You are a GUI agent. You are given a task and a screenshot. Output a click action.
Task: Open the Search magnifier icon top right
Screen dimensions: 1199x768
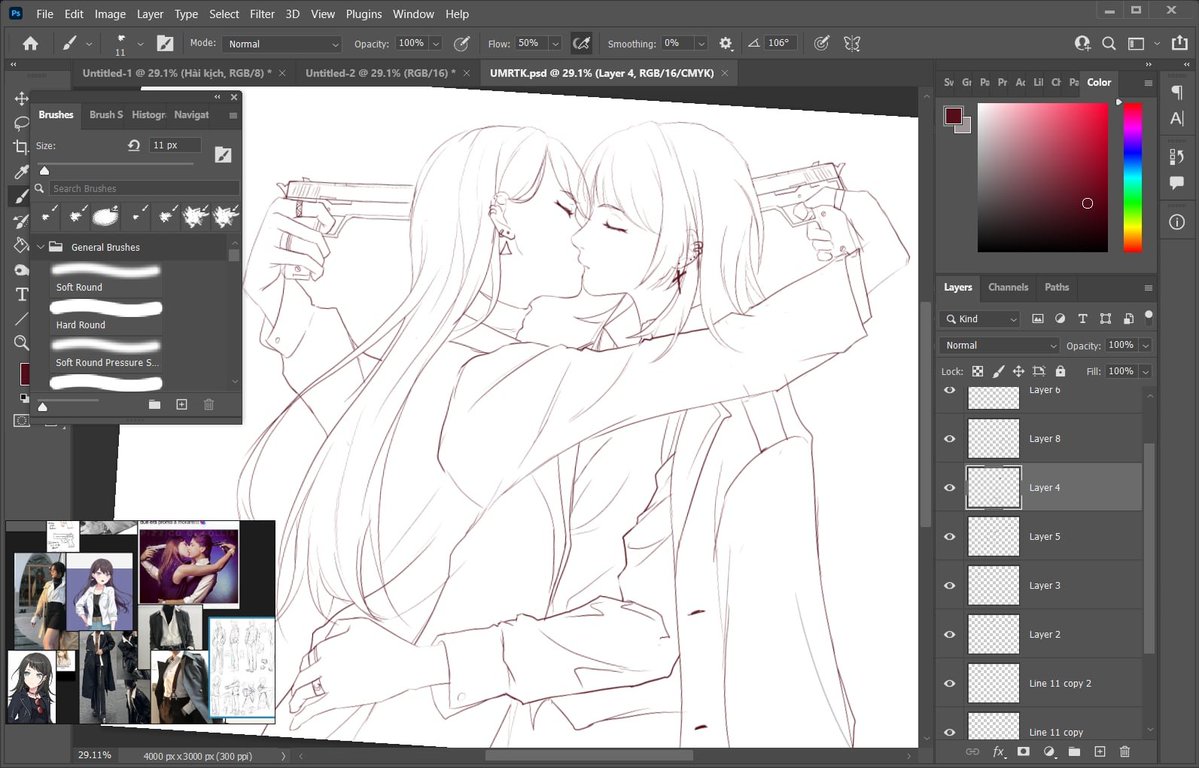(x=1109, y=44)
